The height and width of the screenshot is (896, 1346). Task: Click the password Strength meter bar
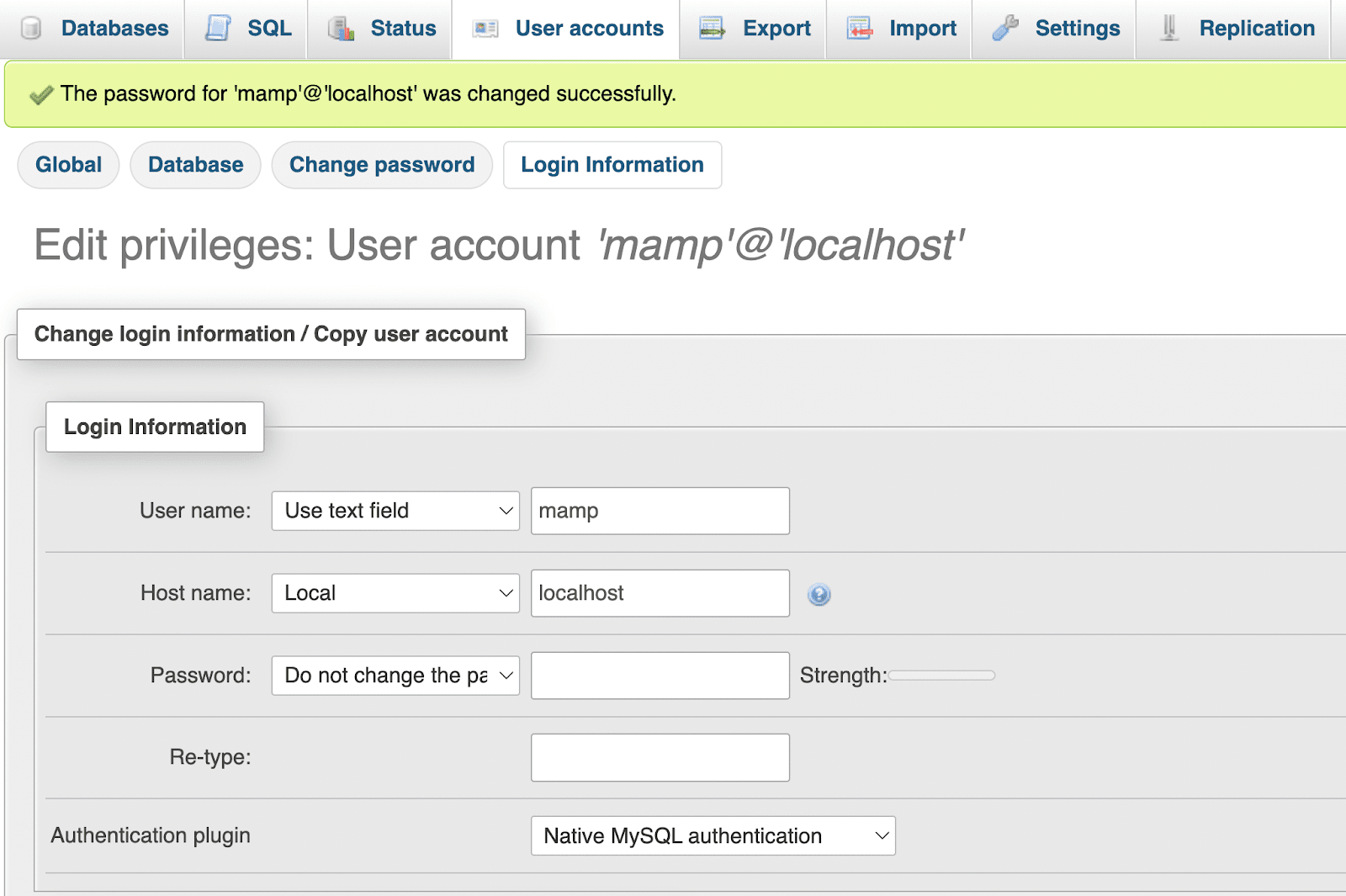pyautogui.click(x=941, y=676)
